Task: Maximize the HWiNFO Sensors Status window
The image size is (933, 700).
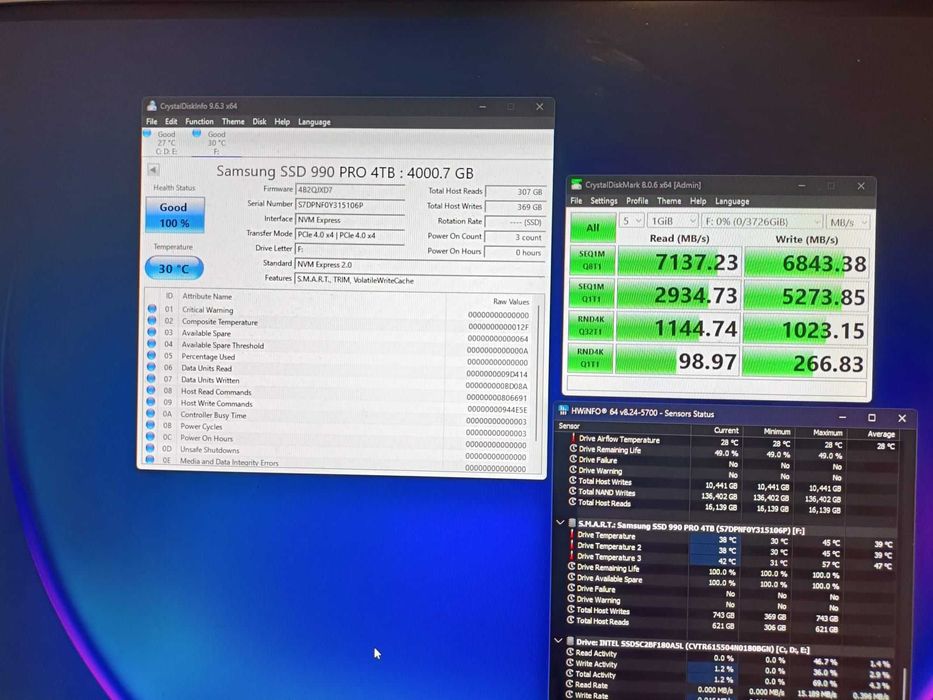Action: [x=872, y=417]
